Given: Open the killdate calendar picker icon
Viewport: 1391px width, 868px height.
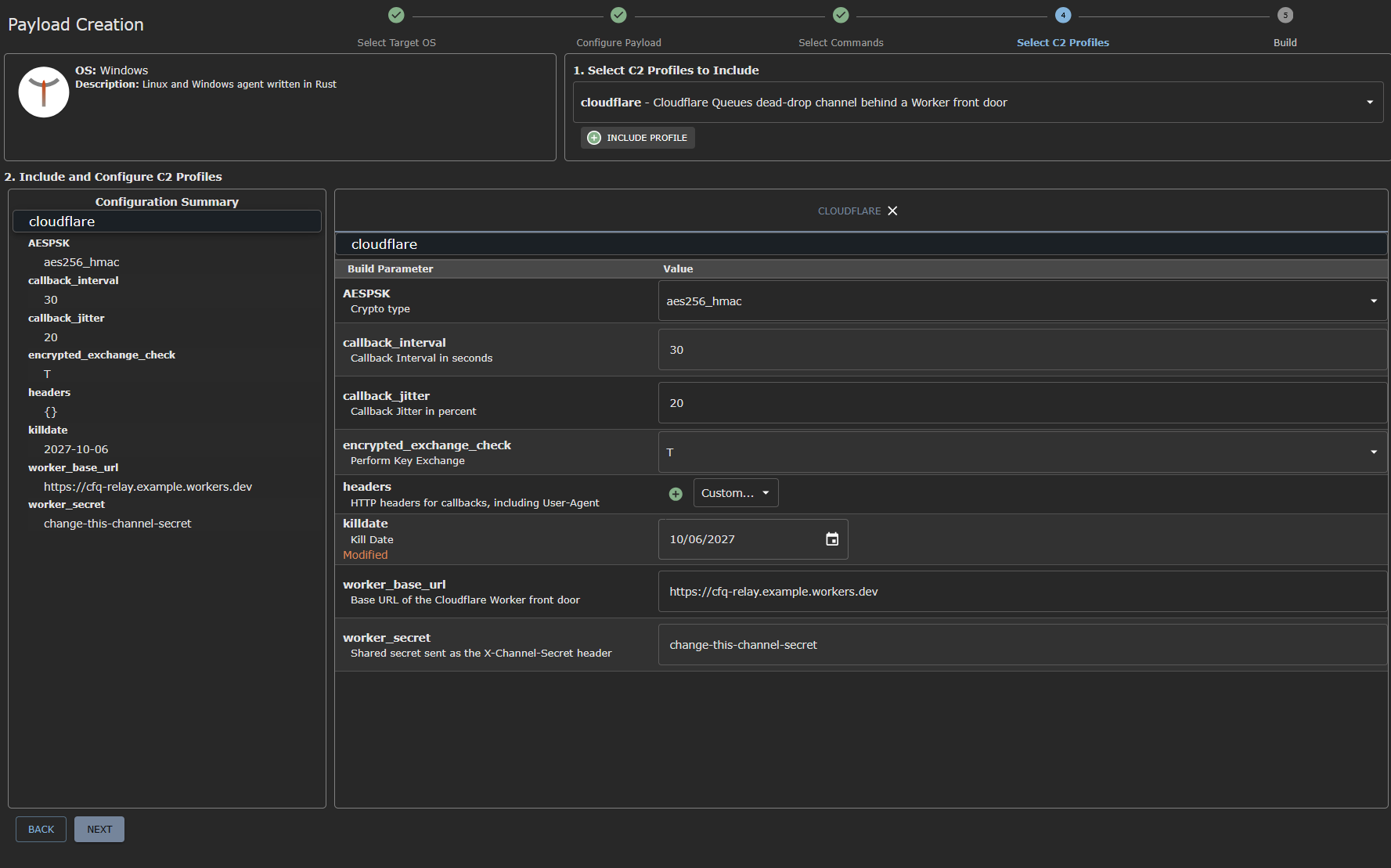Looking at the screenshot, I should pos(832,539).
